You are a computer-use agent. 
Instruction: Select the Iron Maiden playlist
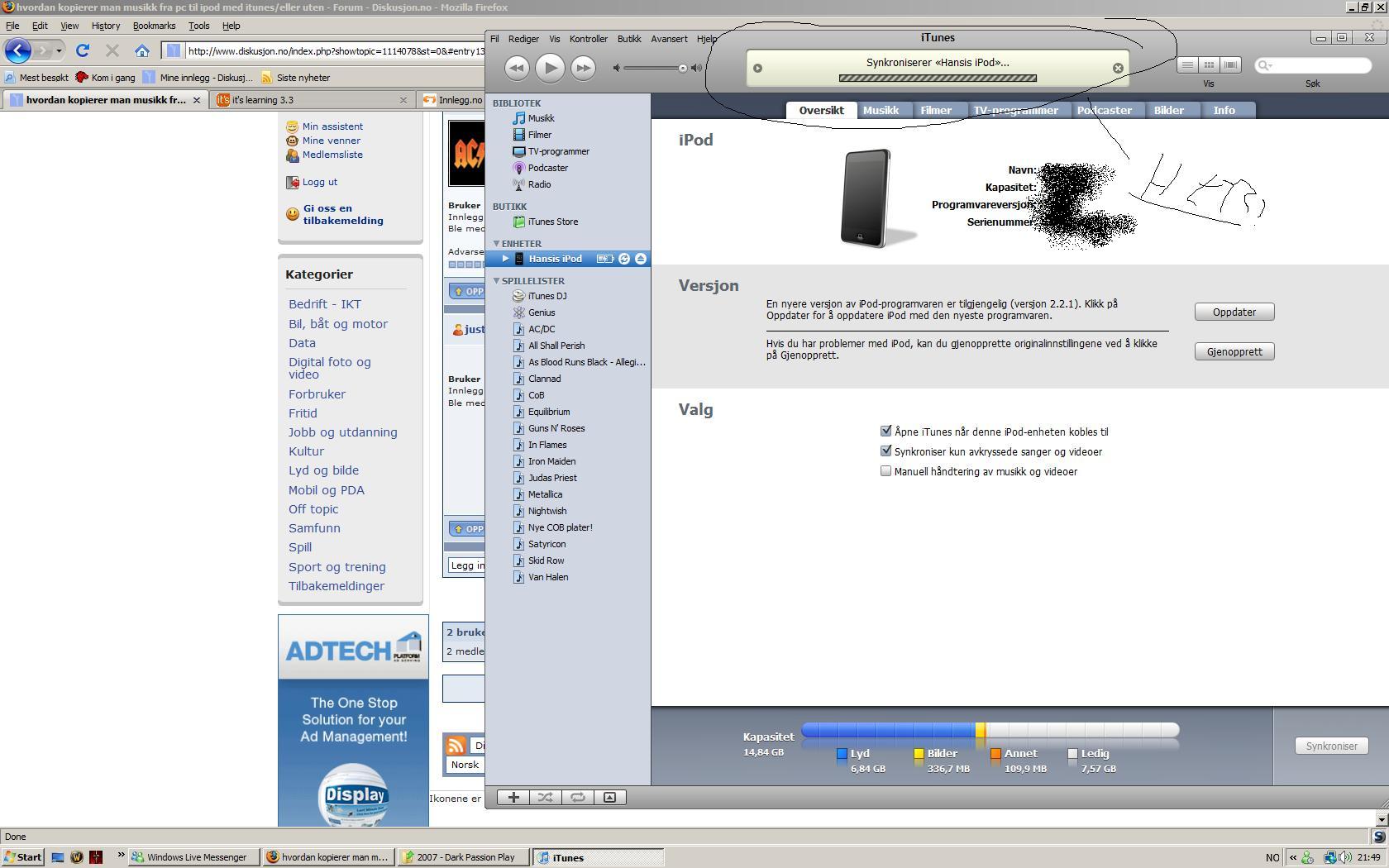[x=551, y=461]
